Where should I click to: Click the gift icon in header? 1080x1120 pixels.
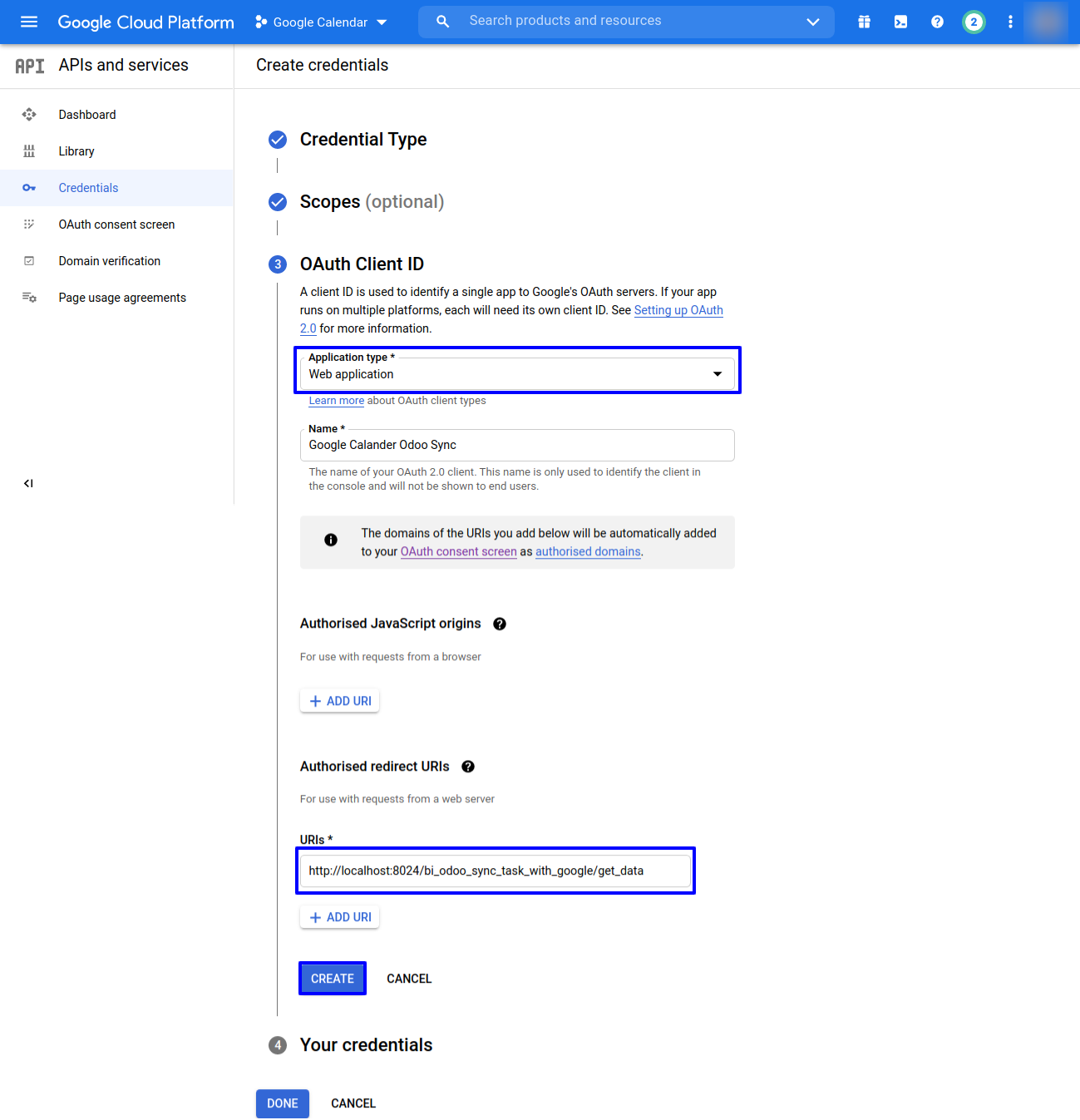click(x=864, y=22)
